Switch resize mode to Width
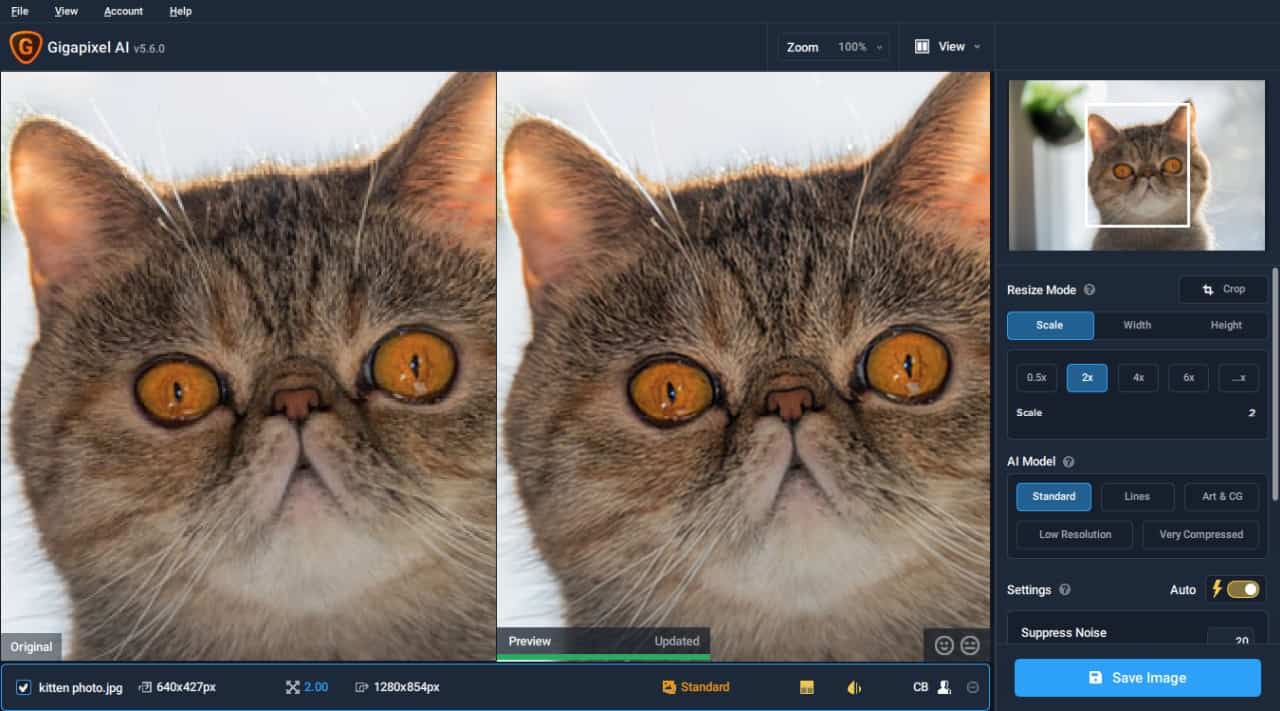This screenshot has height=711, width=1280. click(1137, 325)
